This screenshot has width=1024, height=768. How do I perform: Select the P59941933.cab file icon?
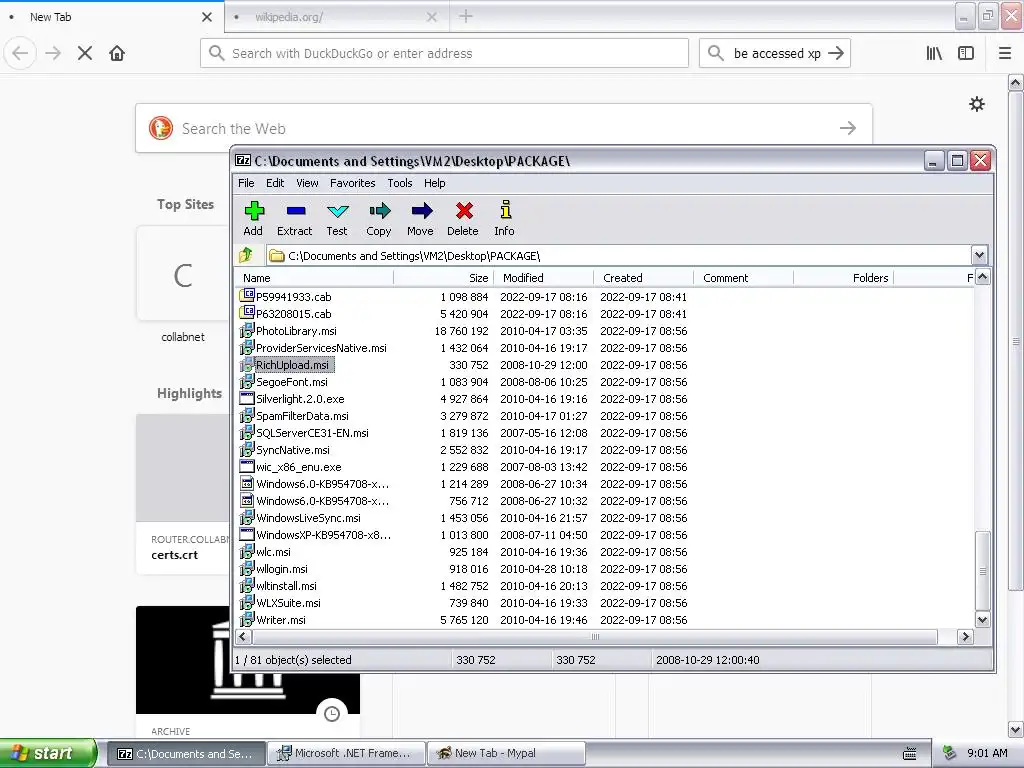click(x=247, y=296)
